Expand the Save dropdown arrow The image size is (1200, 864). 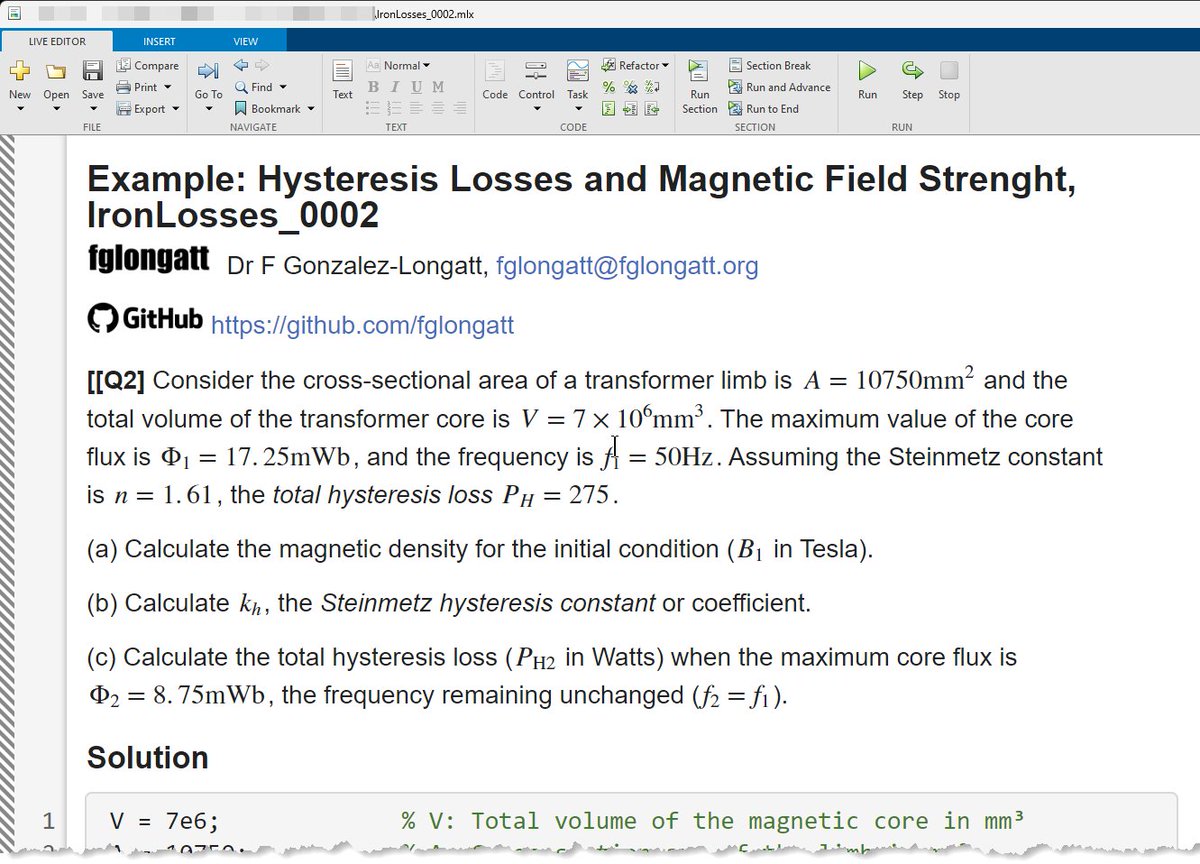(x=93, y=109)
